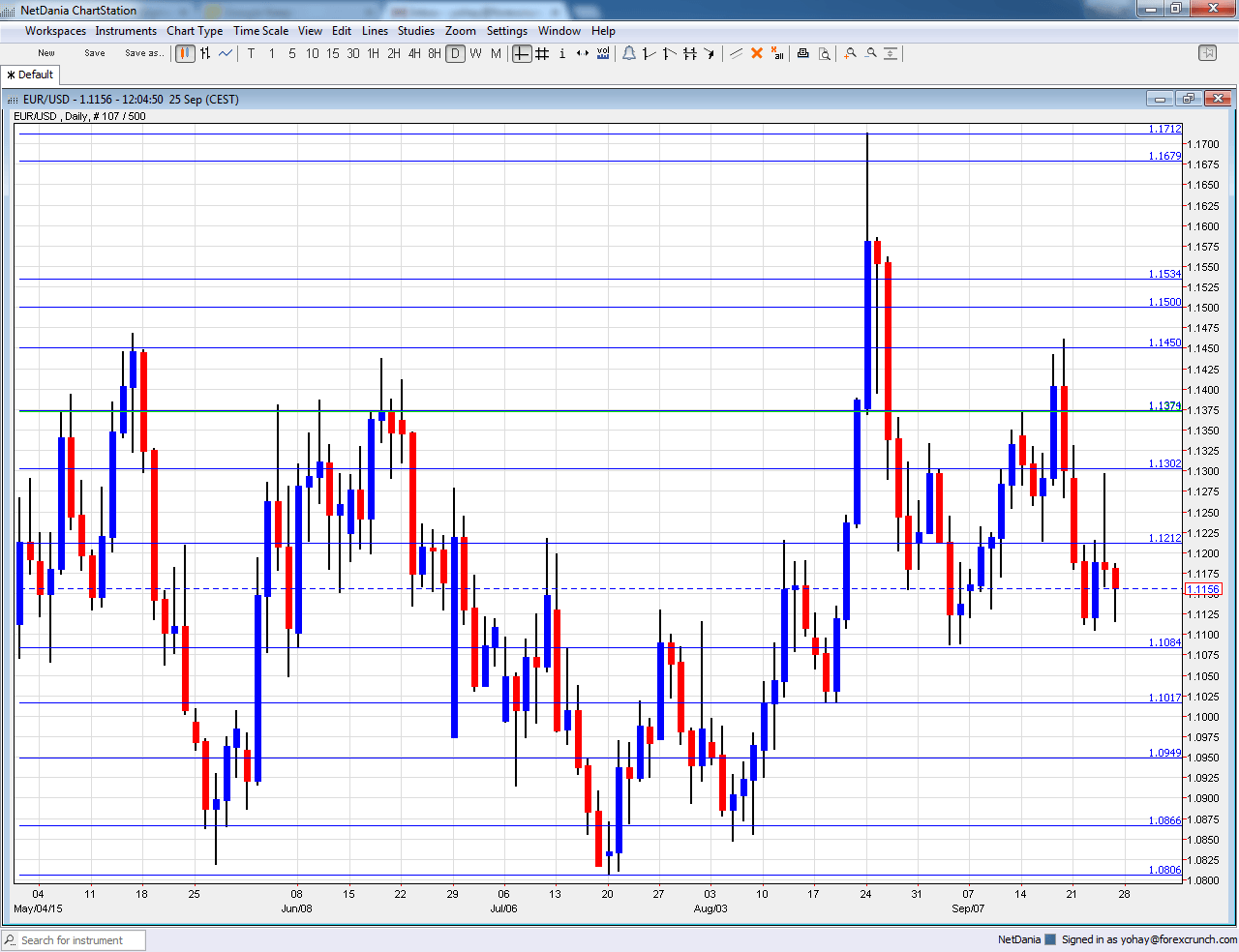
Task: Set time scale to 10 minutes
Action: (x=313, y=53)
